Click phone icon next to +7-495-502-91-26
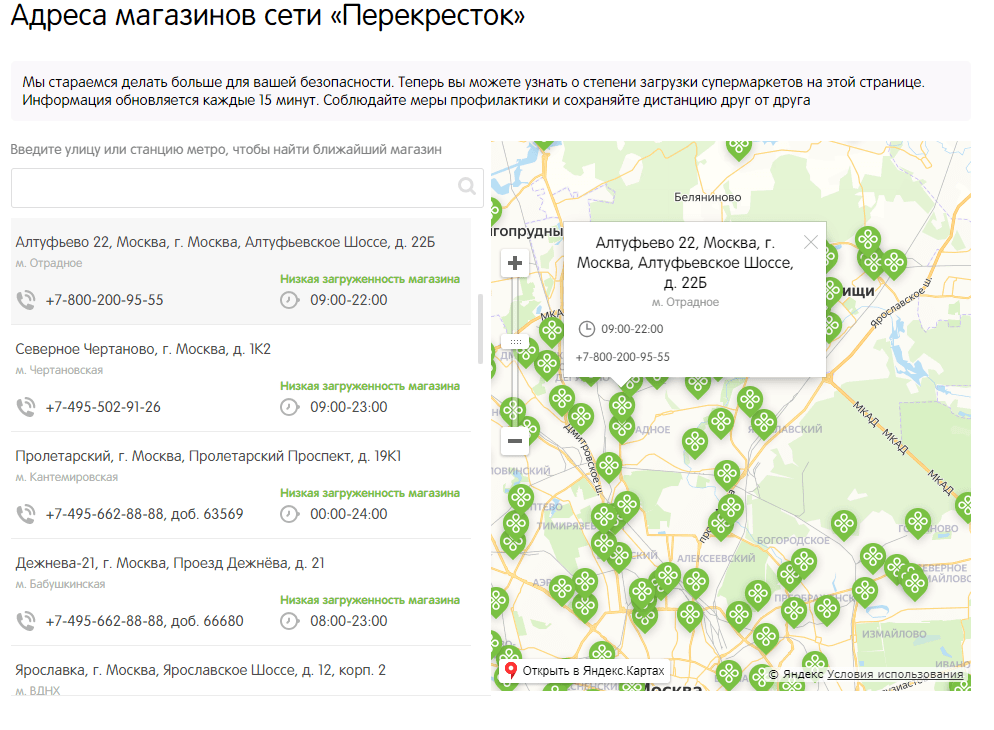This screenshot has height=730, width=994. pos(26,407)
